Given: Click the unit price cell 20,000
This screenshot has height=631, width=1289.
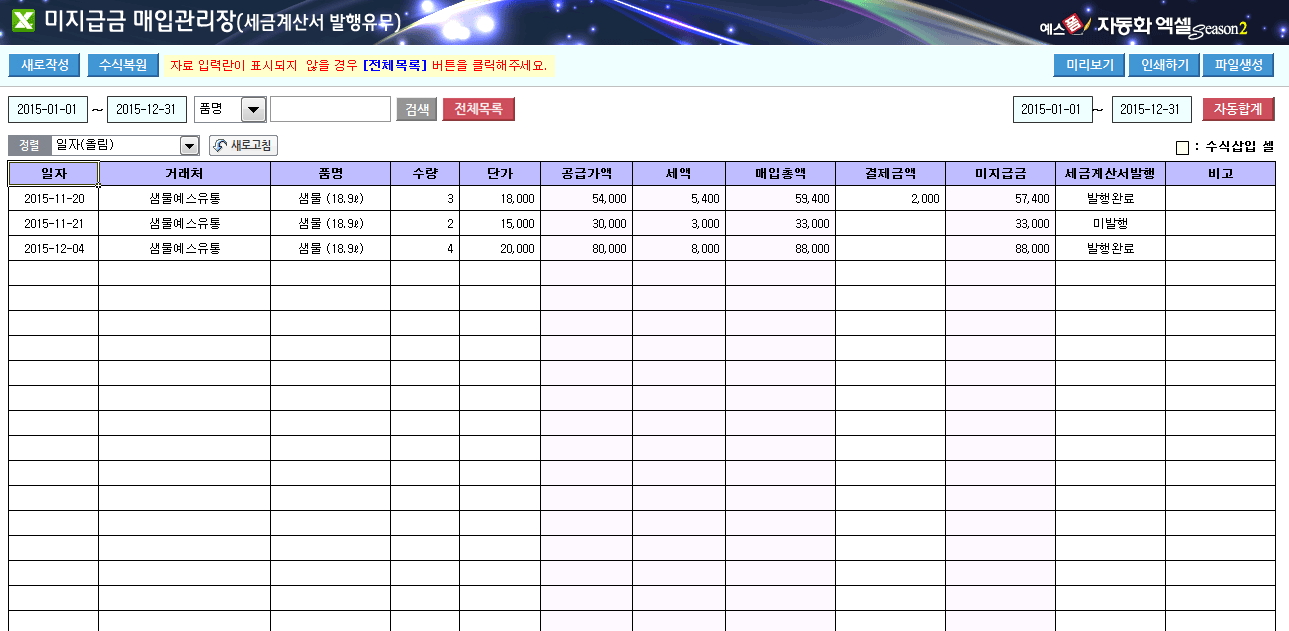Looking at the screenshot, I should [500, 248].
